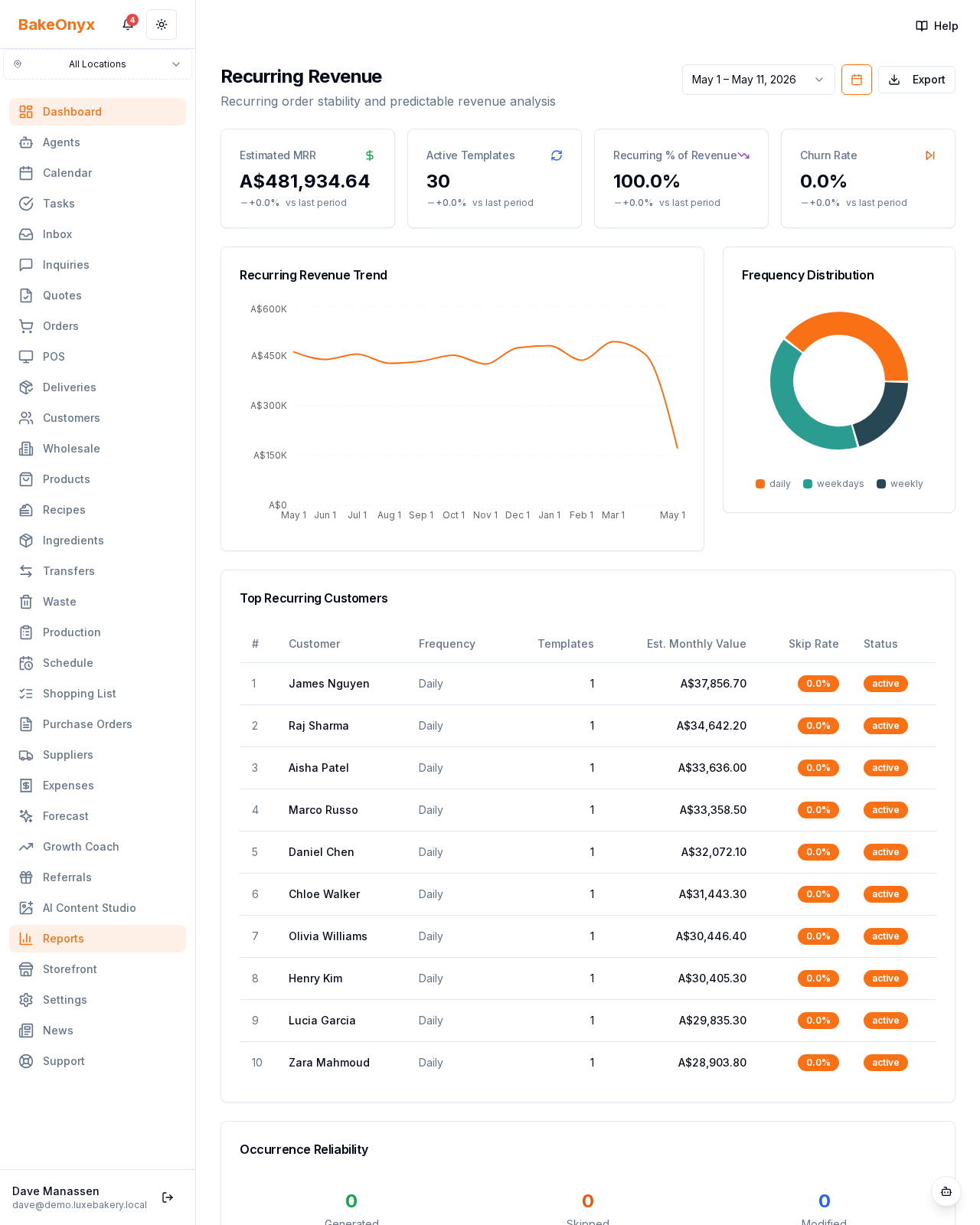Open customer James Nguyen
The image size is (980, 1225).
[329, 684]
